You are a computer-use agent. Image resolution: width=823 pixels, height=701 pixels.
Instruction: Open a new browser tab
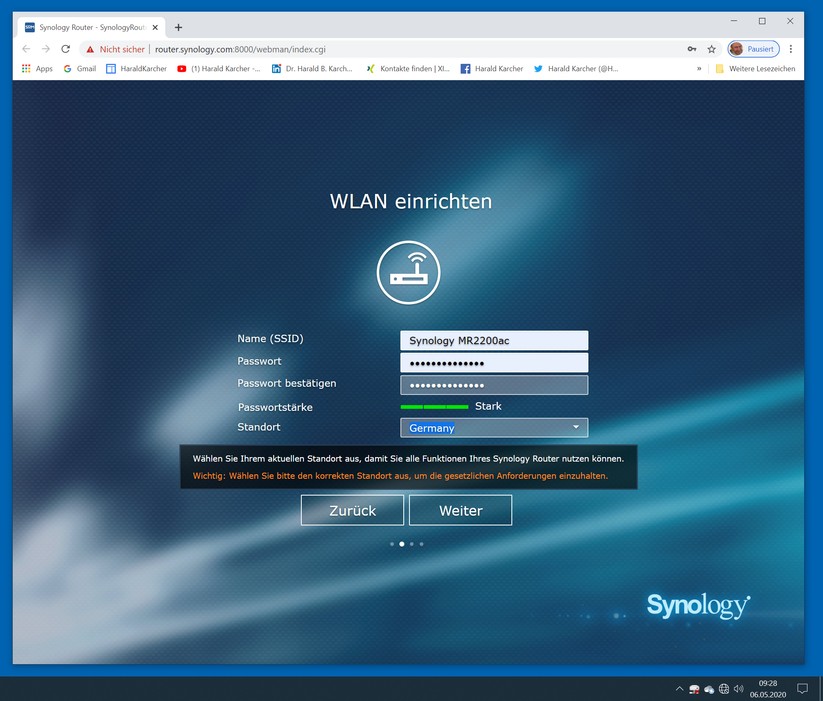click(x=179, y=27)
